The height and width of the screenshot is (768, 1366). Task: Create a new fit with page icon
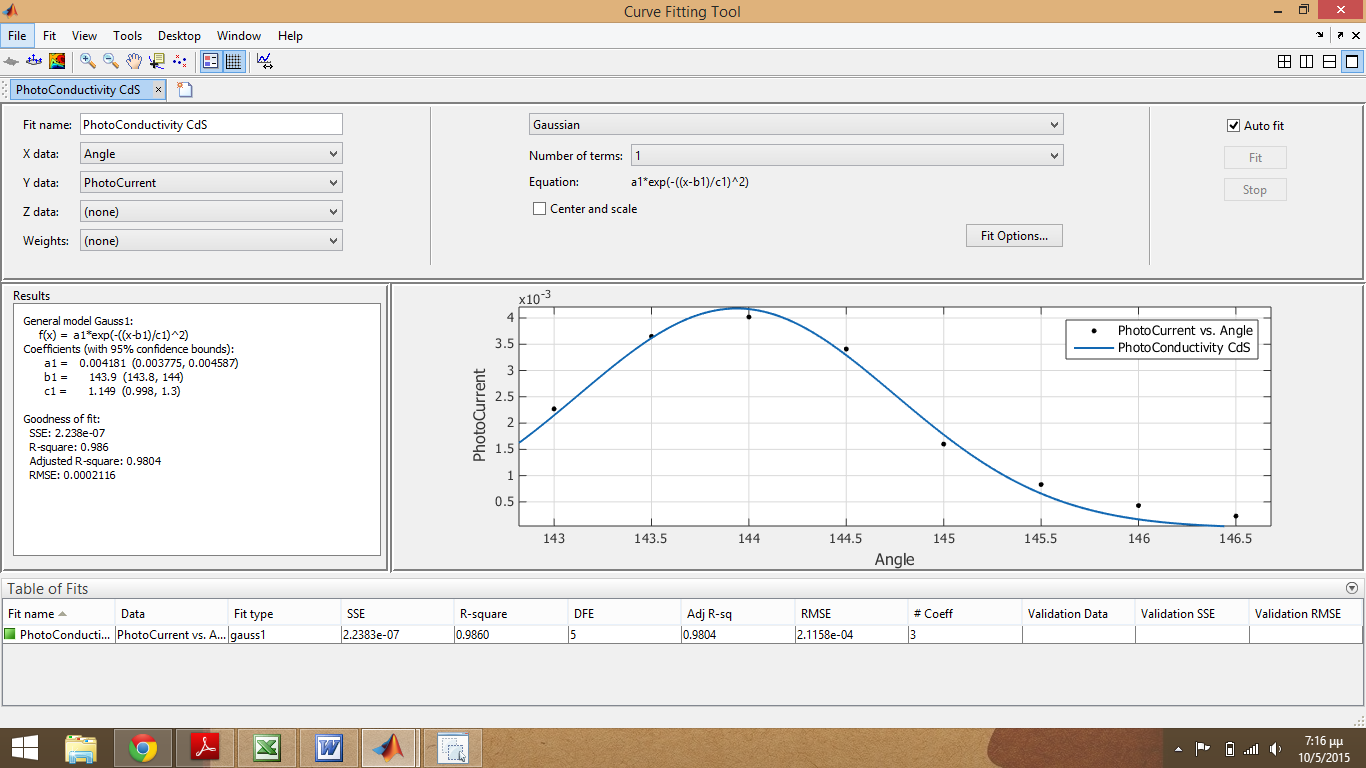click(184, 89)
